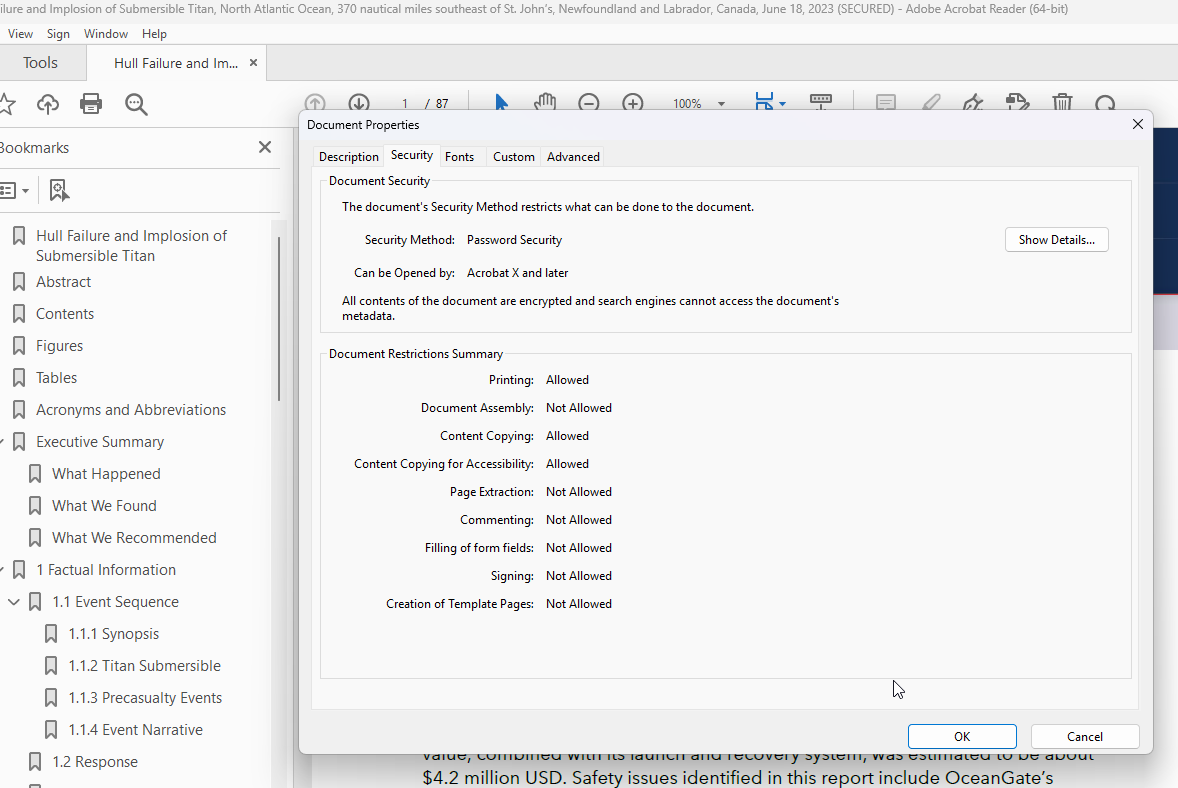This screenshot has width=1178, height=788.
Task: Cancel the Document Properties dialog
Action: pos(1084,737)
